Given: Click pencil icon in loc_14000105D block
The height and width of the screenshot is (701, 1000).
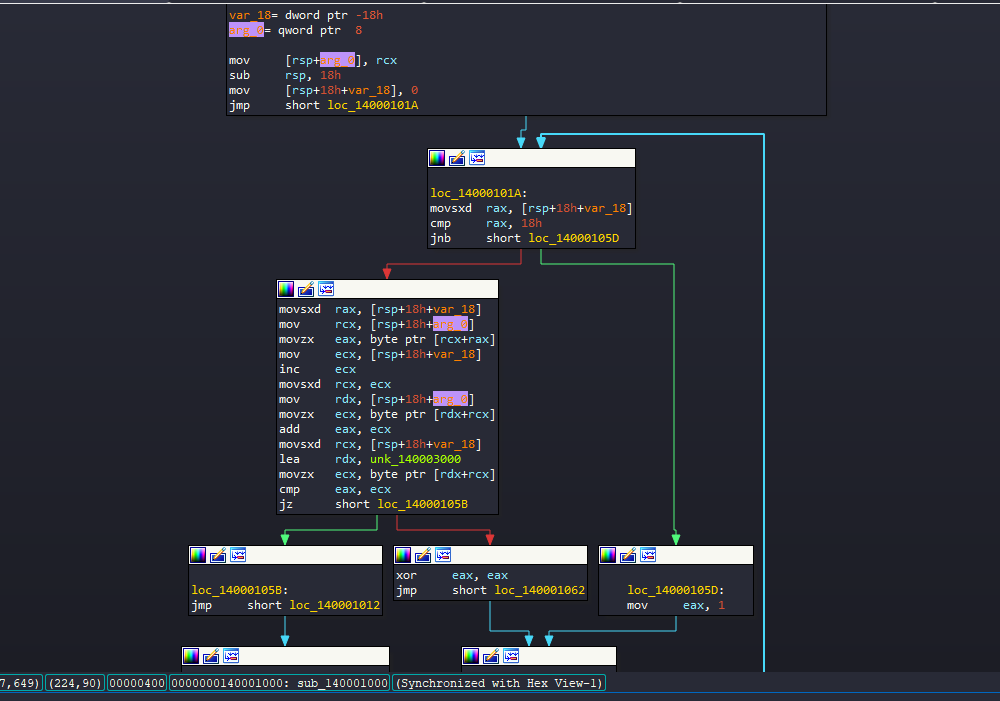Looking at the screenshot, I should point(628,555).
